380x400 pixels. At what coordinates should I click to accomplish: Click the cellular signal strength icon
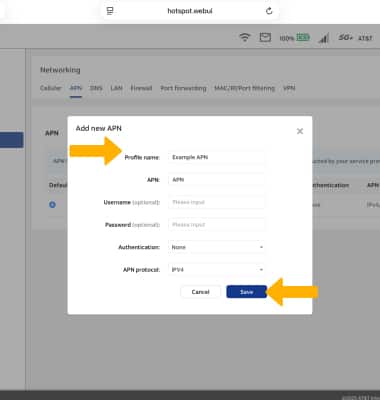click(x=323, y=38)
